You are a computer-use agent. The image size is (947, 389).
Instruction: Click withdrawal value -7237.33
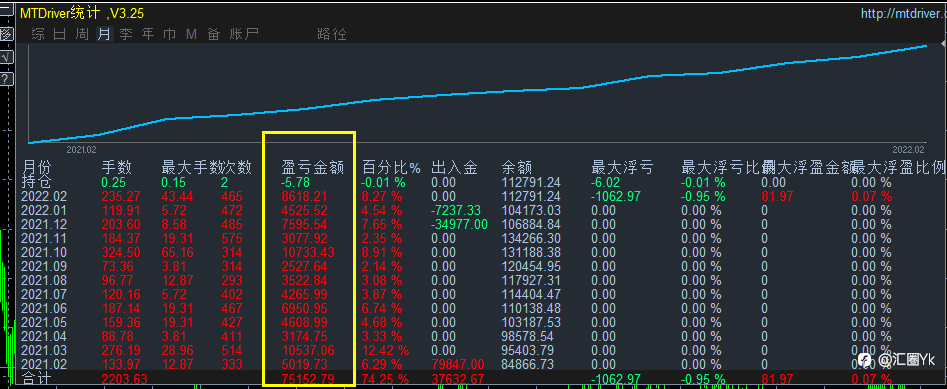(456, 210)
